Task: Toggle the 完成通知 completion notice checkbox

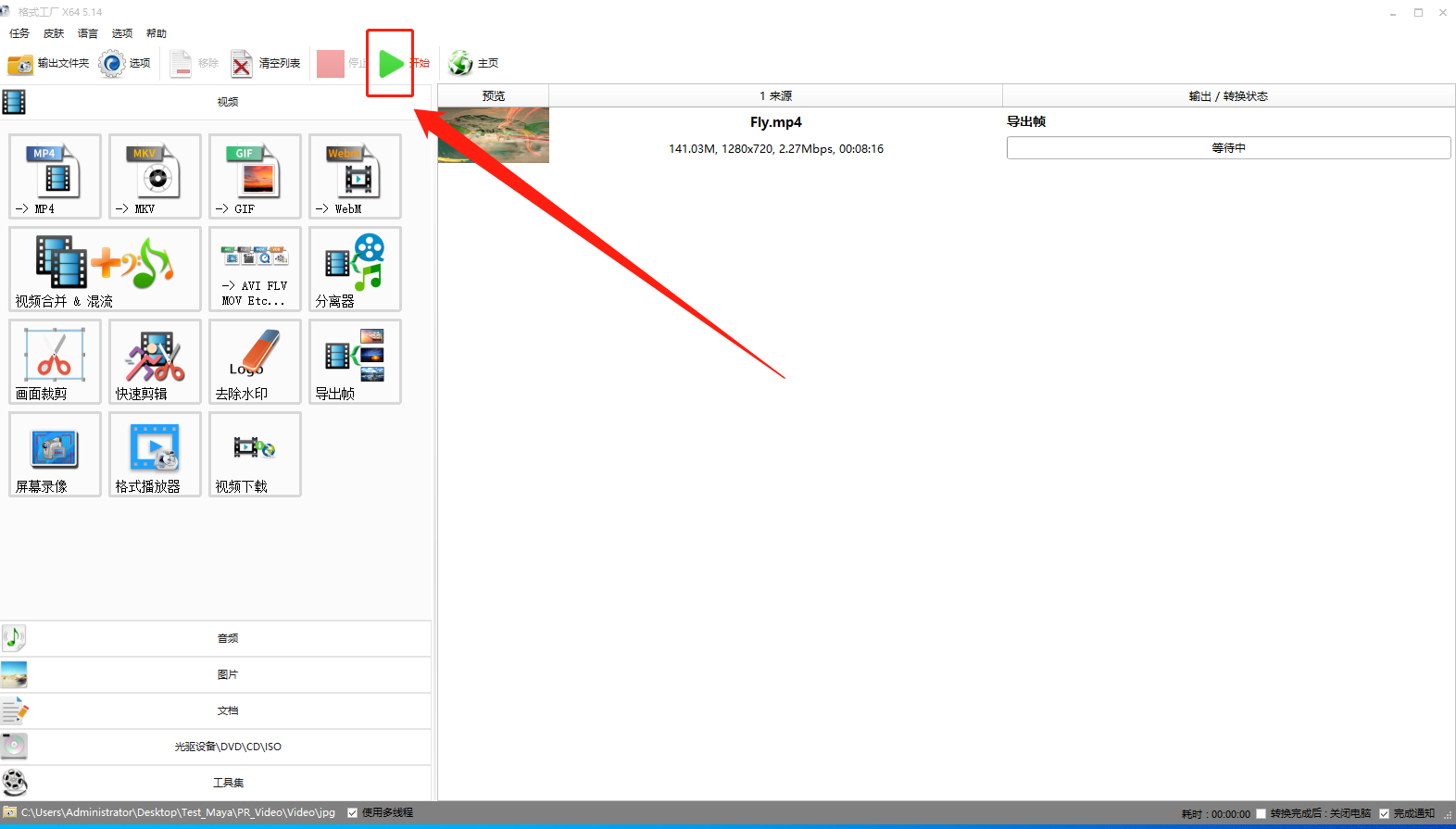Action: (x=1384, y=813)
